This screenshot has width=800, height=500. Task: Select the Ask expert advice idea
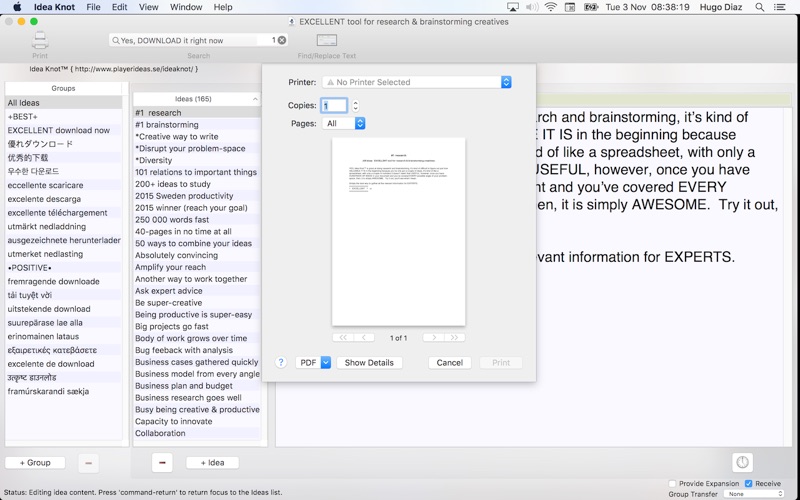point(197,291)
